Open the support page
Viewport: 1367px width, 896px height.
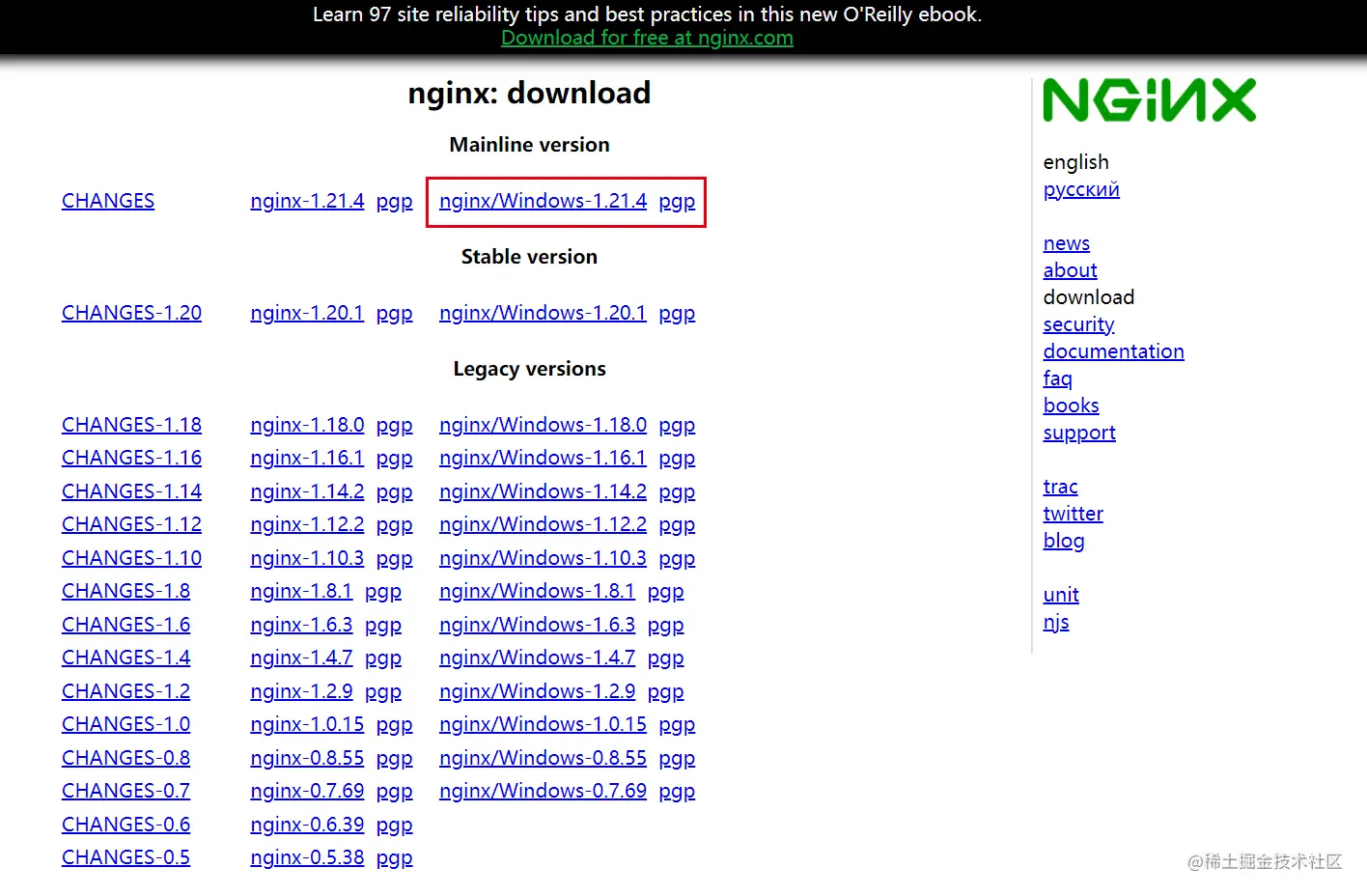tap(1079, 433)
